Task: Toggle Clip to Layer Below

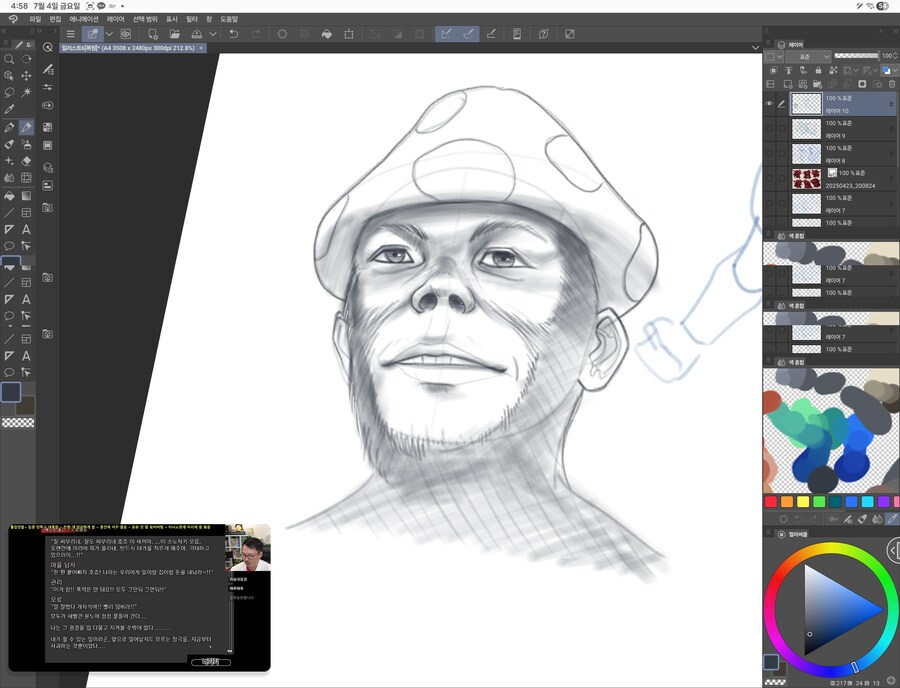Action: coord(774,70)
